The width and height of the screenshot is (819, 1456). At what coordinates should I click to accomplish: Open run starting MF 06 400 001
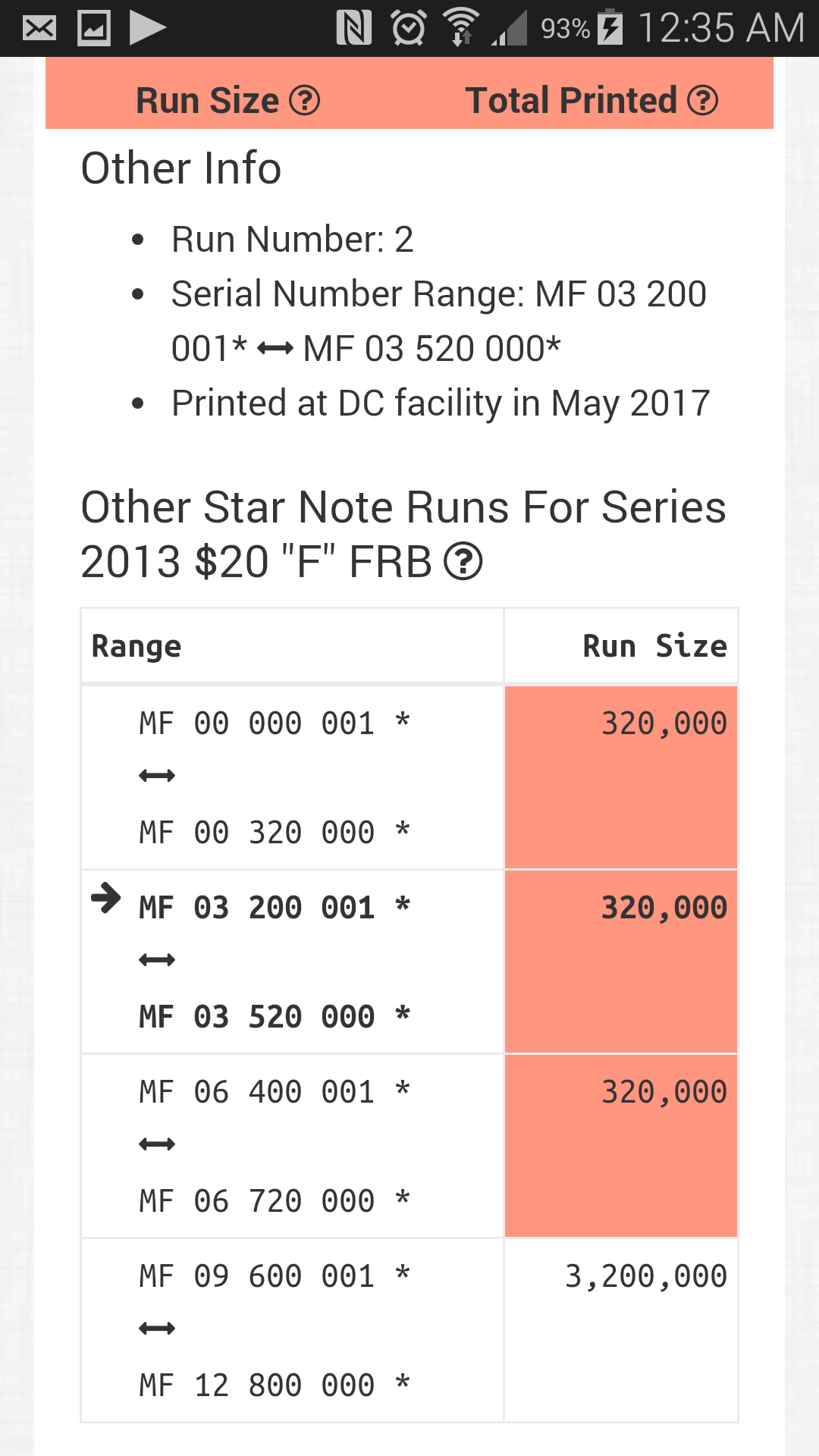(x=275, y=1146)
